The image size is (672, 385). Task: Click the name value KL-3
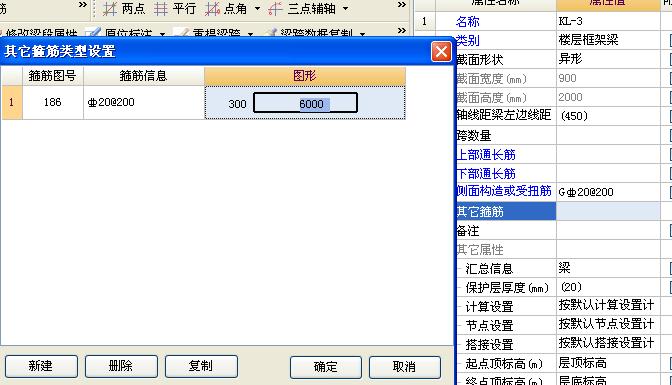pos(570,21)
